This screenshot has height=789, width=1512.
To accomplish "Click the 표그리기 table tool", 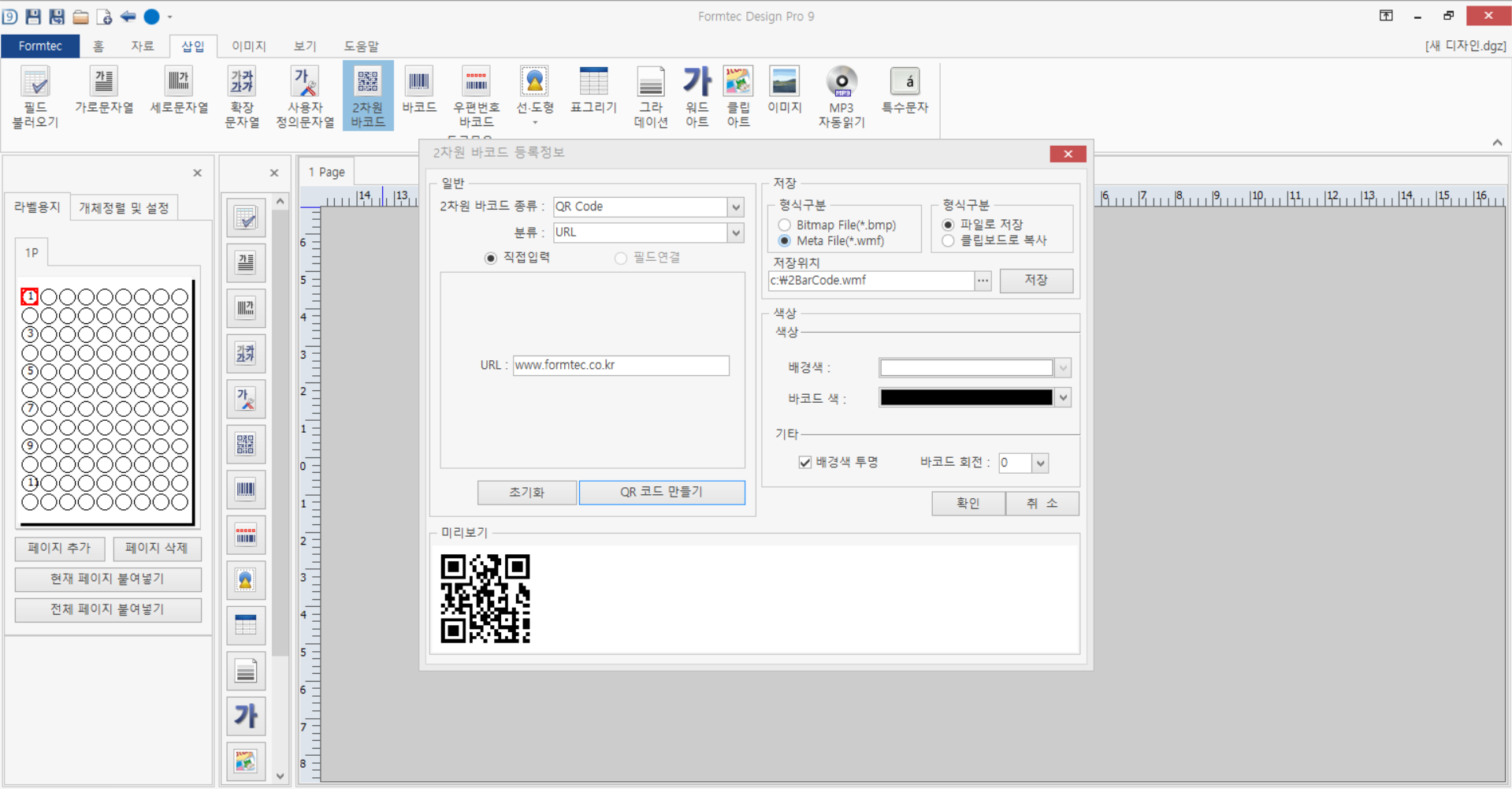I will (593, 91).
